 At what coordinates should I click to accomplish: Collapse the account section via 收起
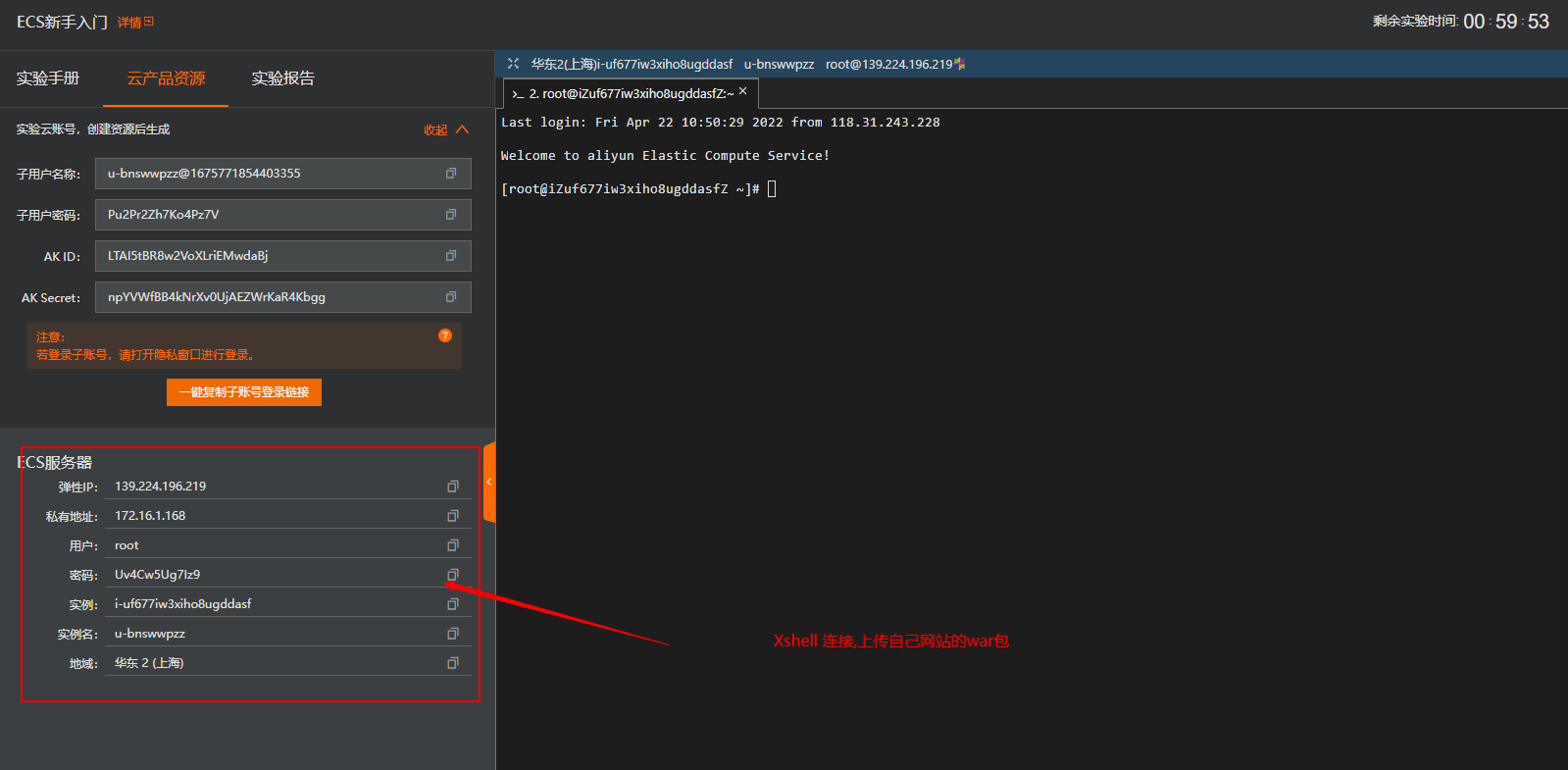[446, 129]
